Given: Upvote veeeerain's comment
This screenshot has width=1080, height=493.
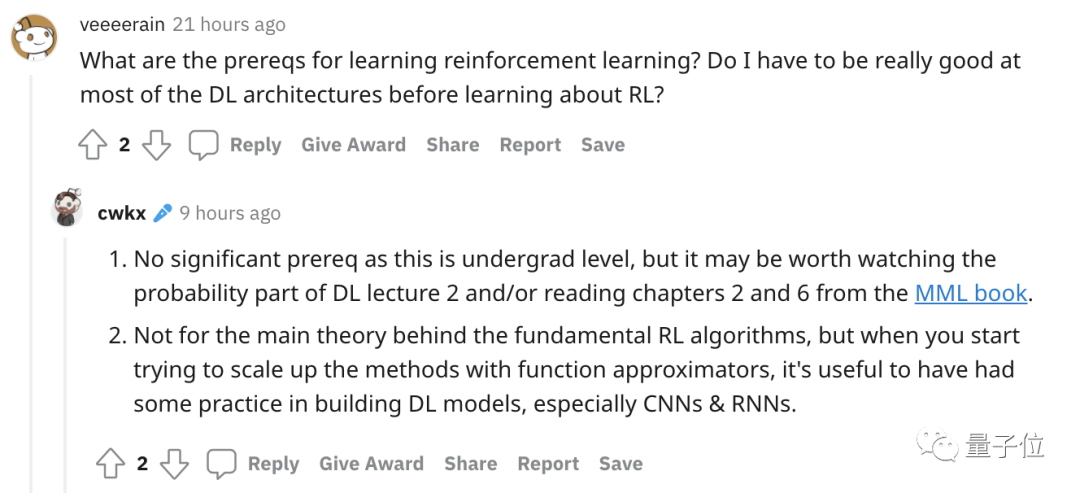Looking at the screenshot, I should [x=92, y=145].
